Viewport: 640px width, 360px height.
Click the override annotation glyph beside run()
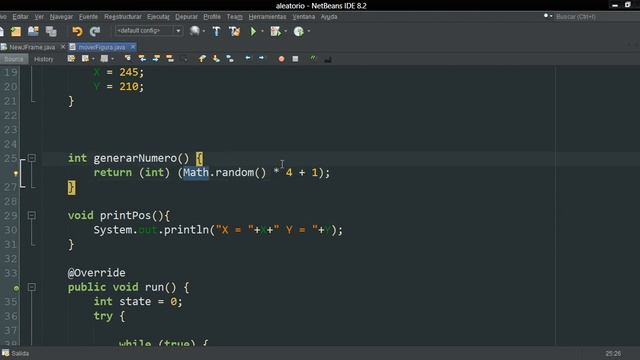(16, 288)
